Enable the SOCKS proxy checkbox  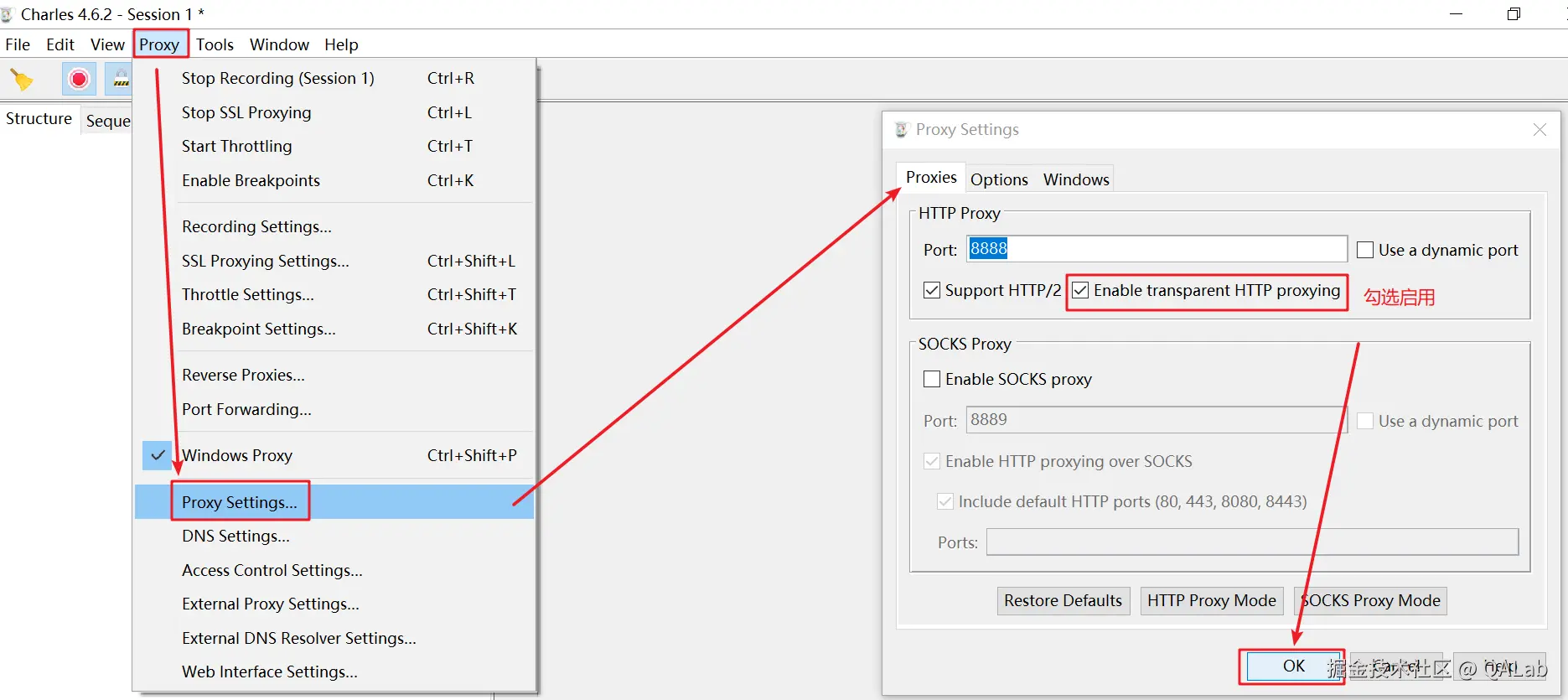(931, 379)
